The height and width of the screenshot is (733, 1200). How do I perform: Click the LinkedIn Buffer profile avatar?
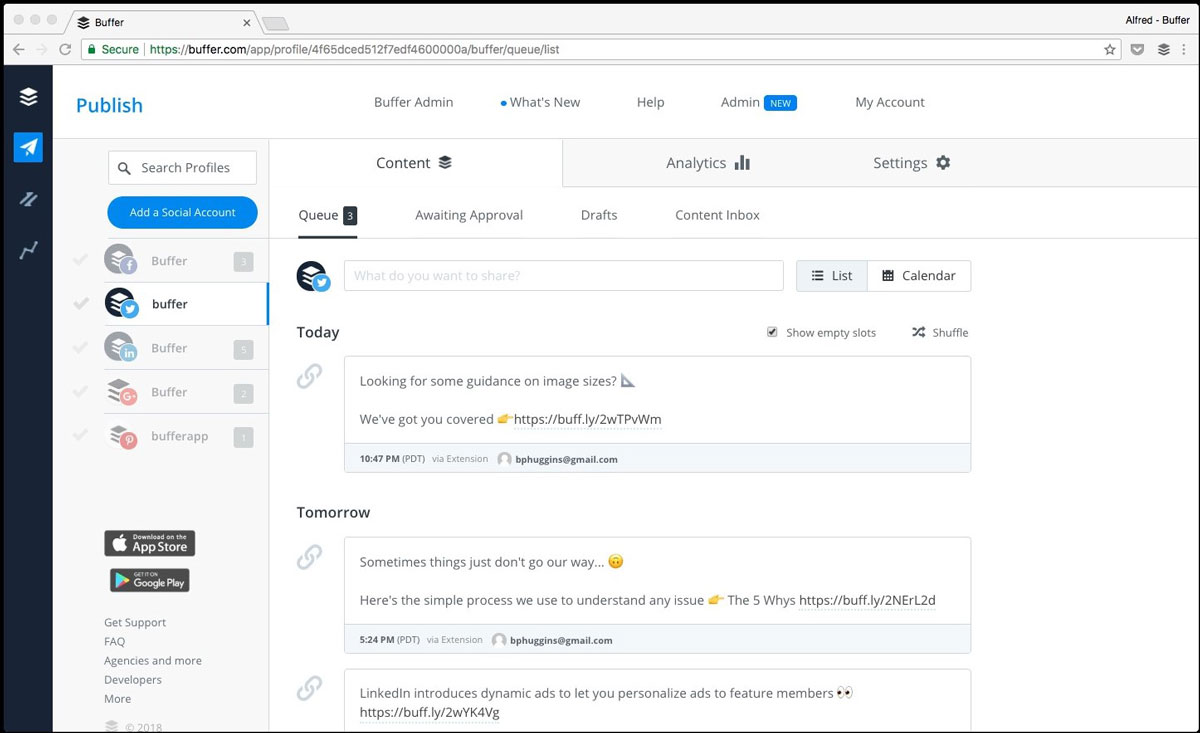pyautogui.click(x=120, y=347)
